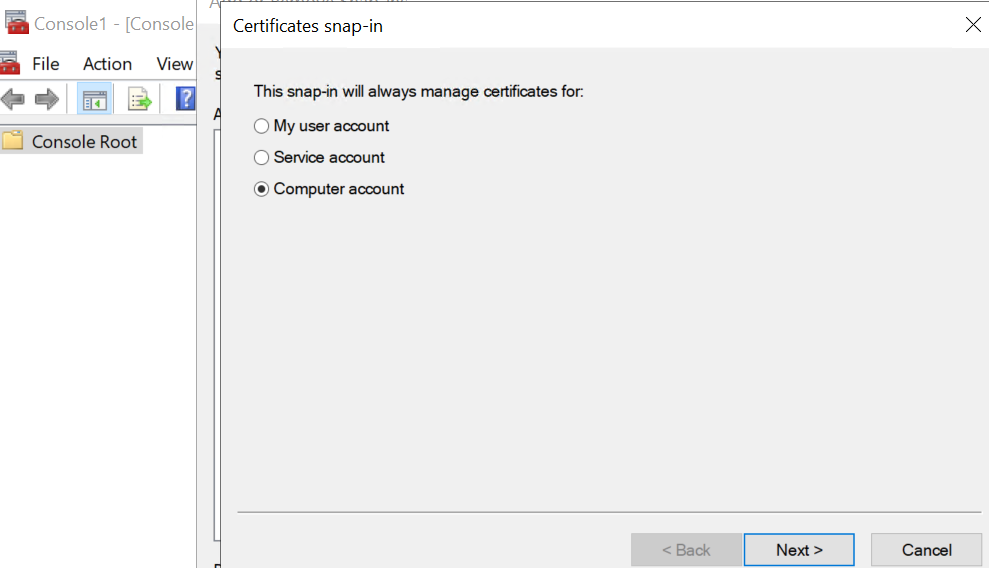This screenshot has height=568, width=989.
Task: Click the Forward arrow toolbar icon
Action: [47, 99]
